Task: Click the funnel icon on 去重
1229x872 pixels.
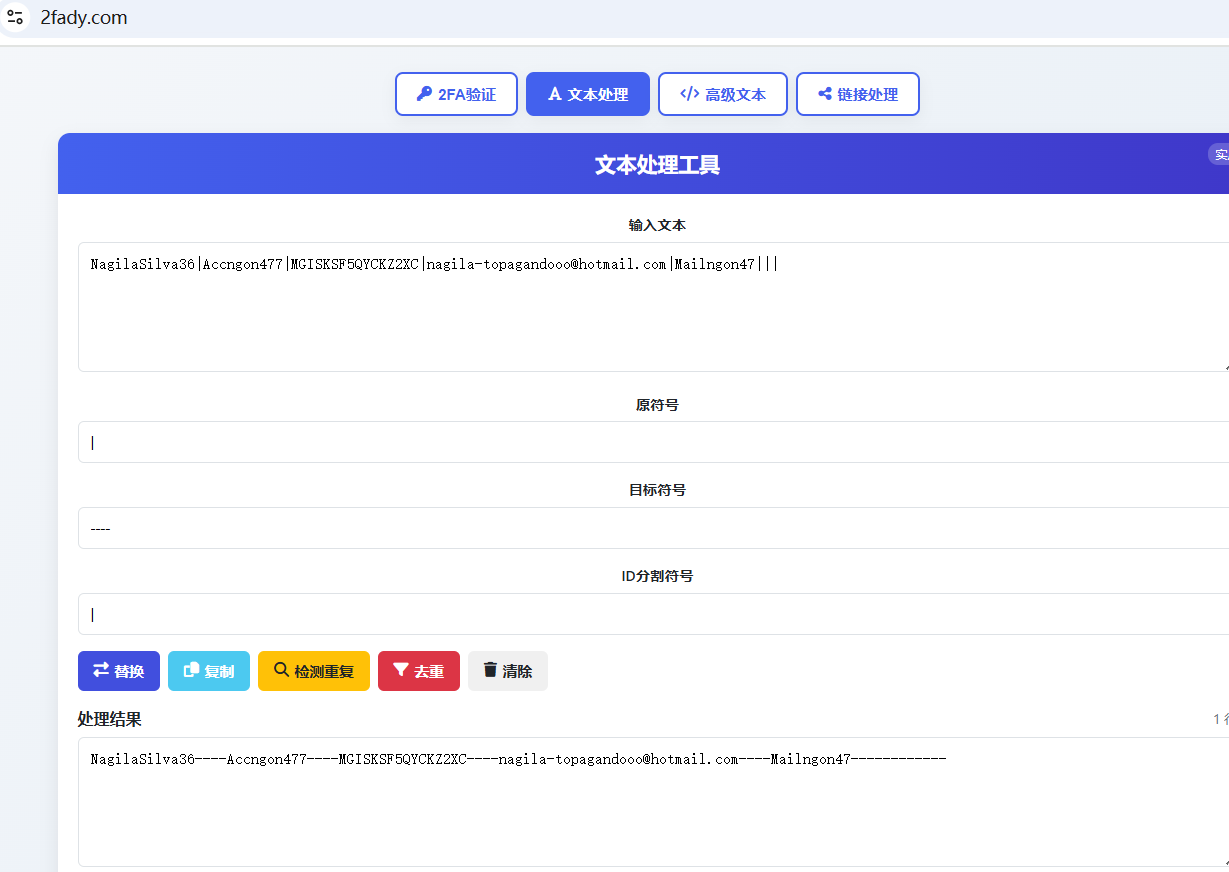Action: tap(400, 670)
